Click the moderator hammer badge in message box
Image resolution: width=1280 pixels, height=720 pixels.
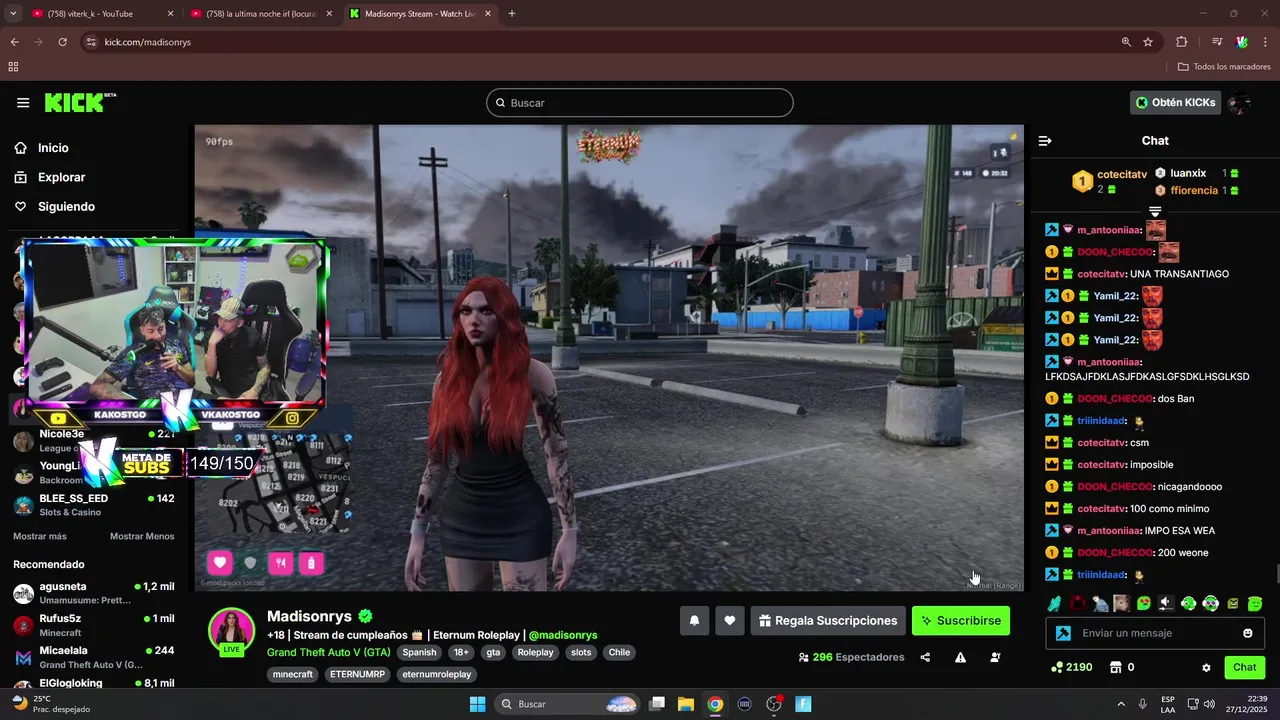coord(1063,633)
